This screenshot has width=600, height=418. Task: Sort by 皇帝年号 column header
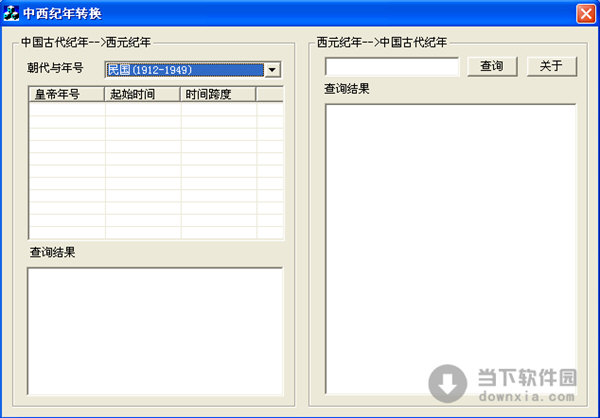(x=67, y=94)
